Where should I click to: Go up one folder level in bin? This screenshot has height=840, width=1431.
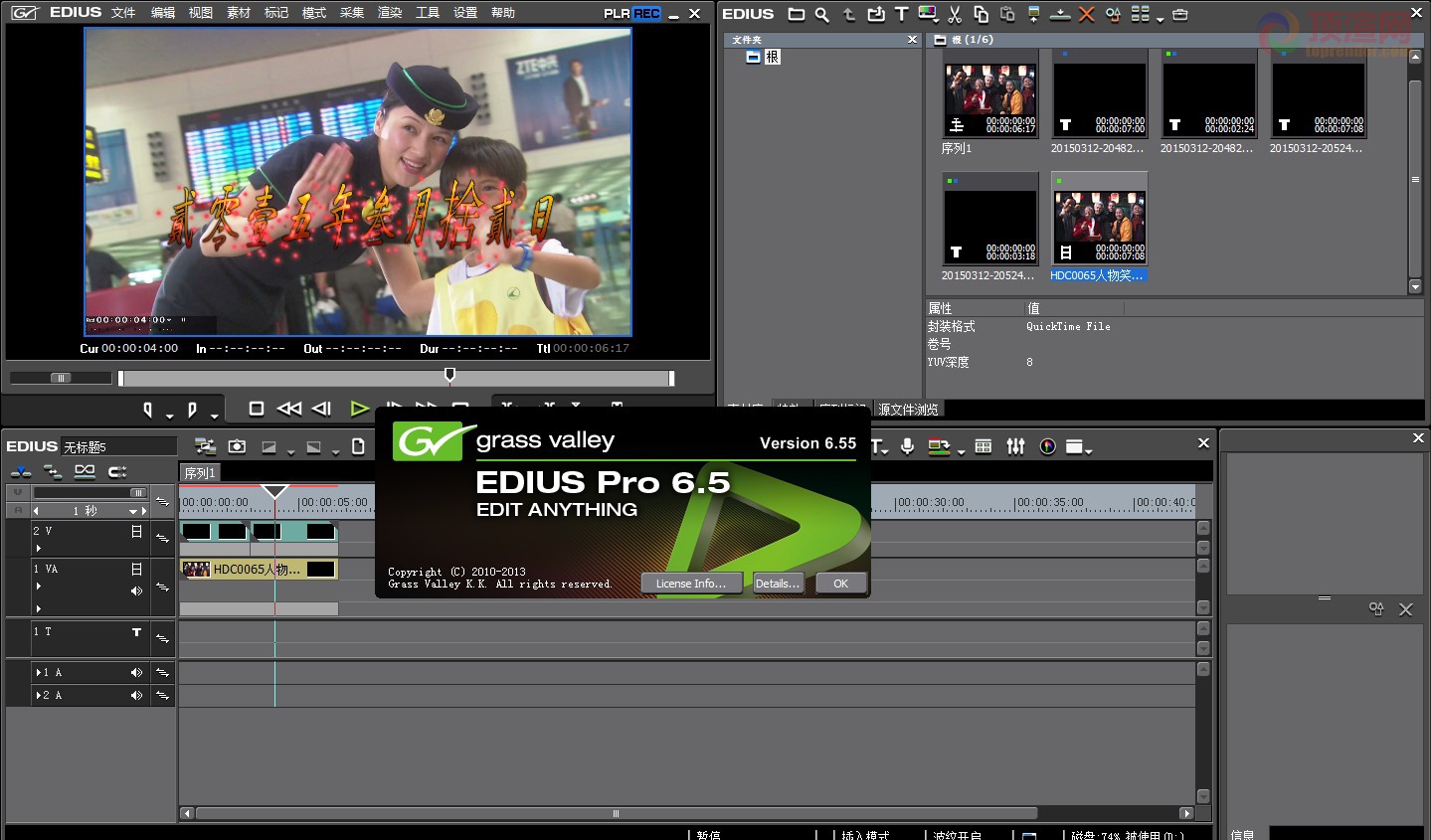pyautogui.click(x=848, y=14)
